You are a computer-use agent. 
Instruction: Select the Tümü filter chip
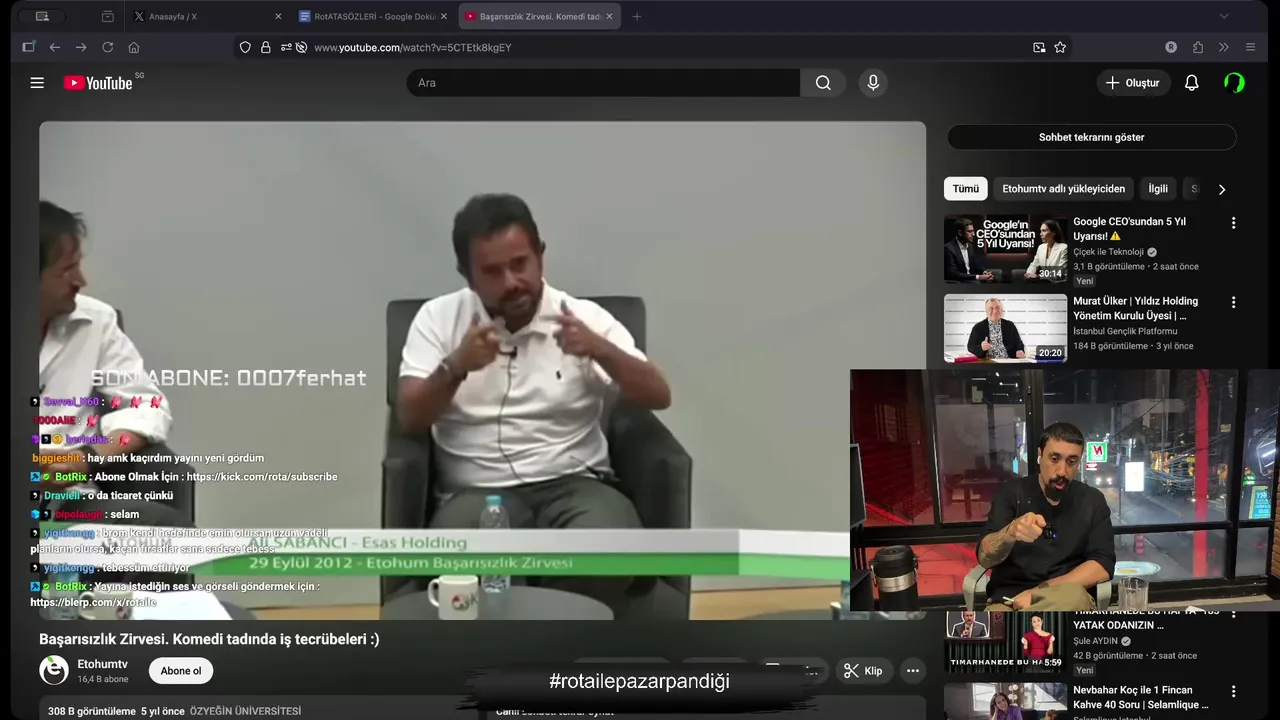point(966,188)
